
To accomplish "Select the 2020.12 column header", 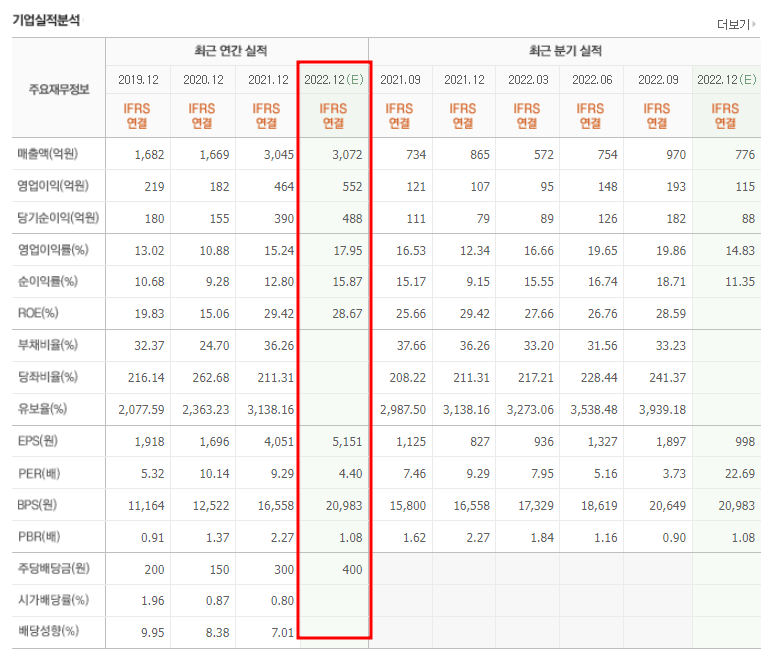I will pos(203,80).
